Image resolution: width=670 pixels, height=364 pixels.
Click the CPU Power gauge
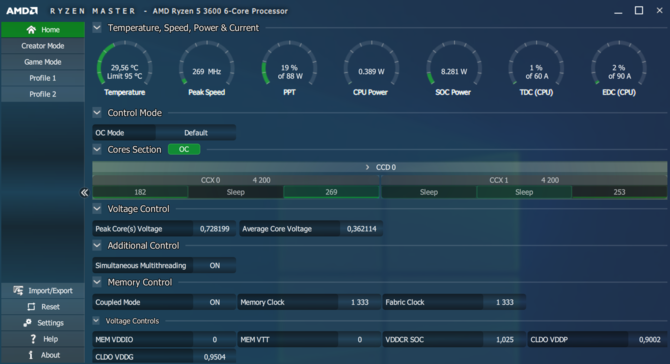point(371,68)
